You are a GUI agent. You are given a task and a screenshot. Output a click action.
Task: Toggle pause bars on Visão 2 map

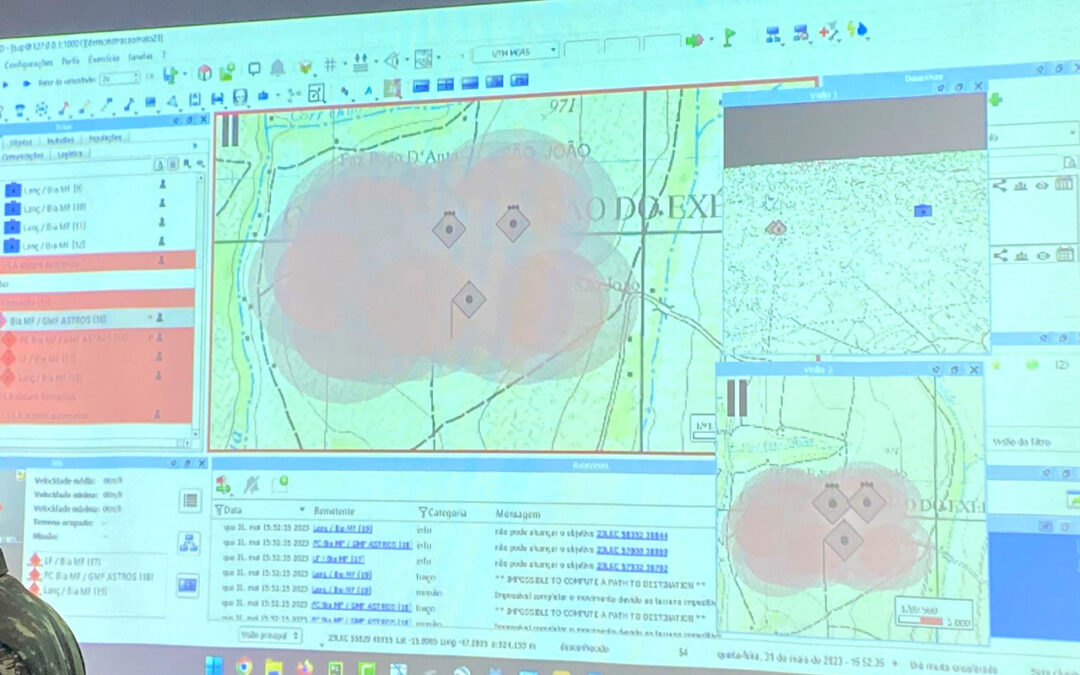click(737, 398)
